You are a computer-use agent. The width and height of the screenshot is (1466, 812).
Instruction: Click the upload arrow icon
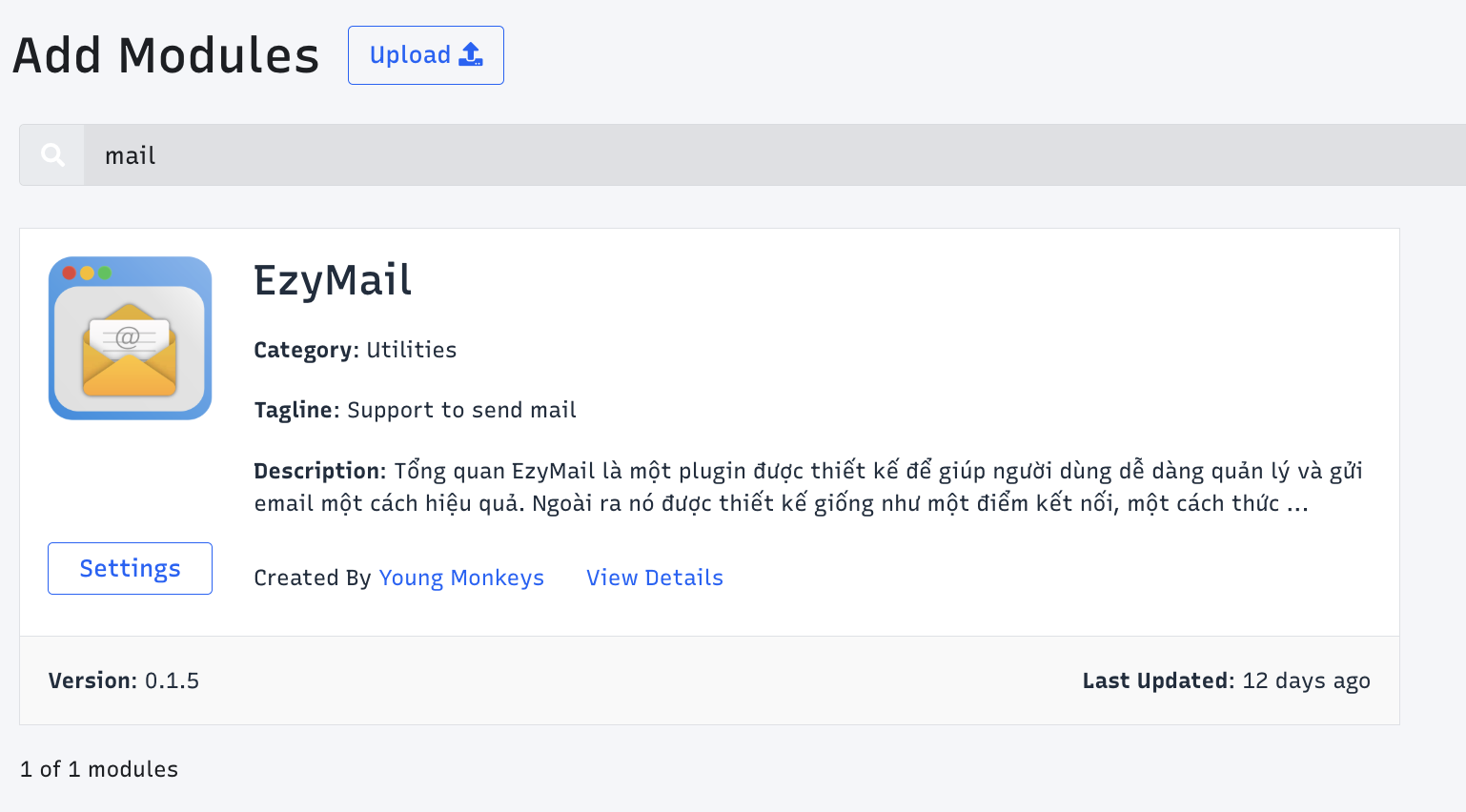coord(471,54)
